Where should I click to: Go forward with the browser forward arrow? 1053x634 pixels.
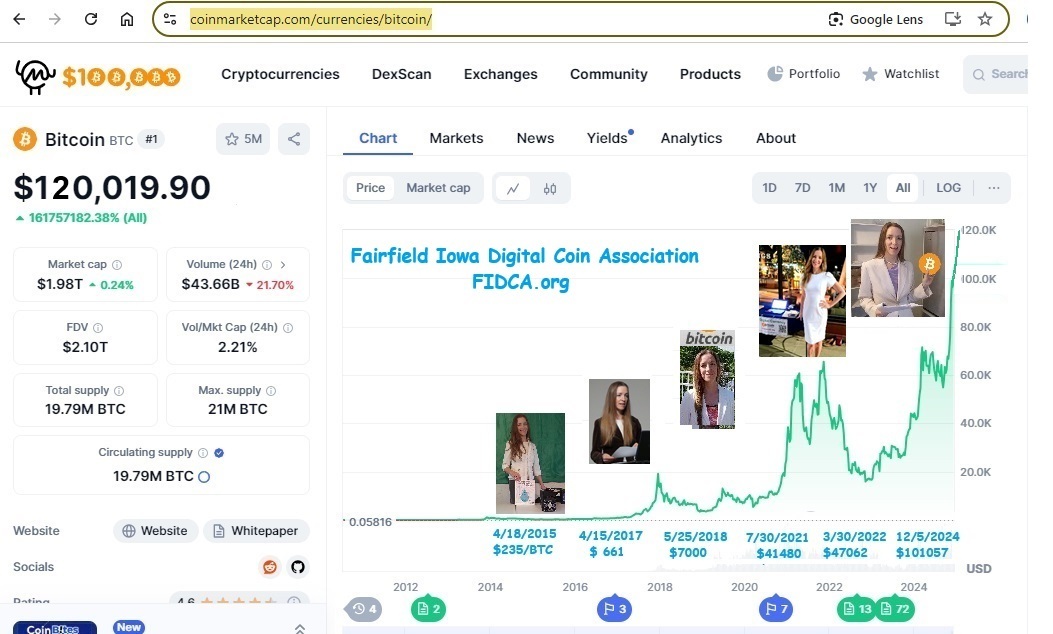point(55,19)
